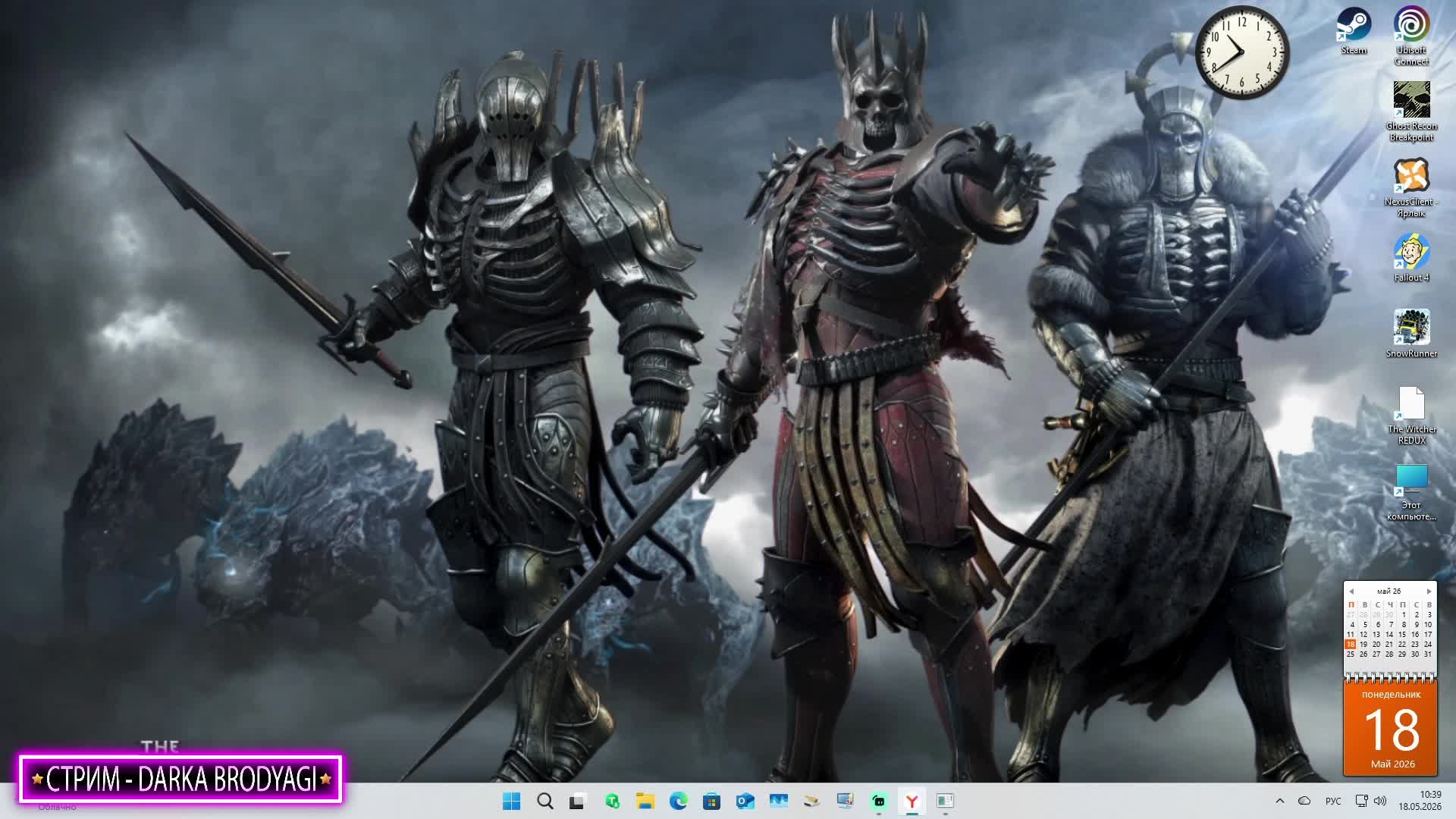Open OneDrive cloud tray icon

tap(1304, 801)
